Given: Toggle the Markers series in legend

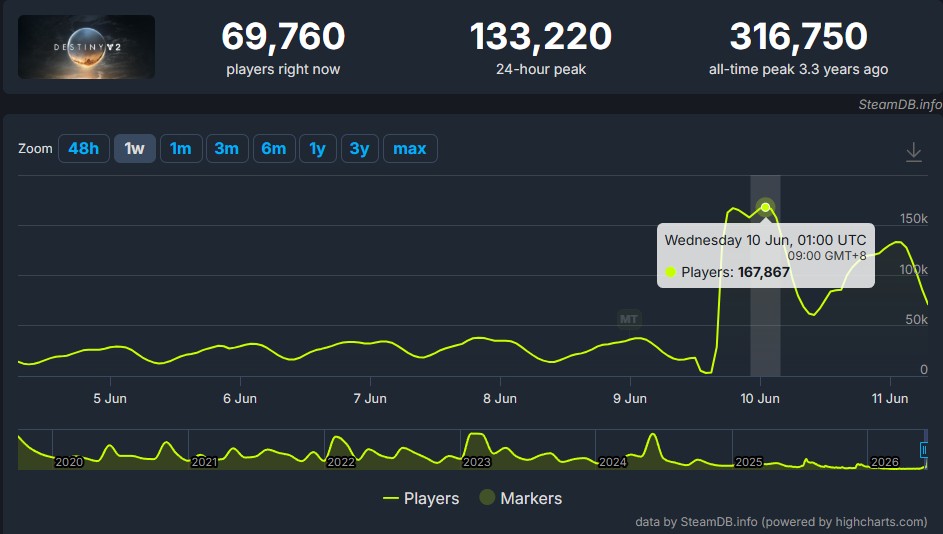Looking at the screenshot, I should (x=521, y=498).
